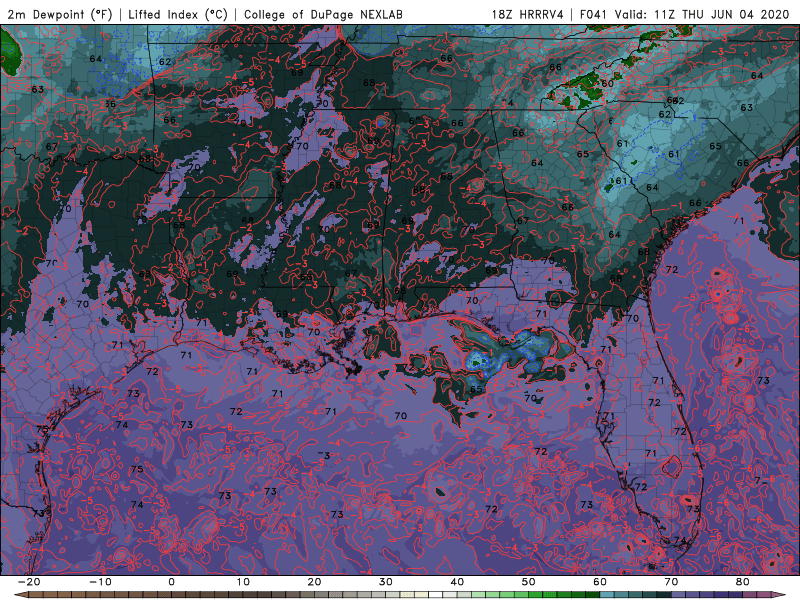Viewport: 800px width, 600px height.
Task: Click the '80' label on the color scale
Action: pyautogui.click(x=743, y=582)
